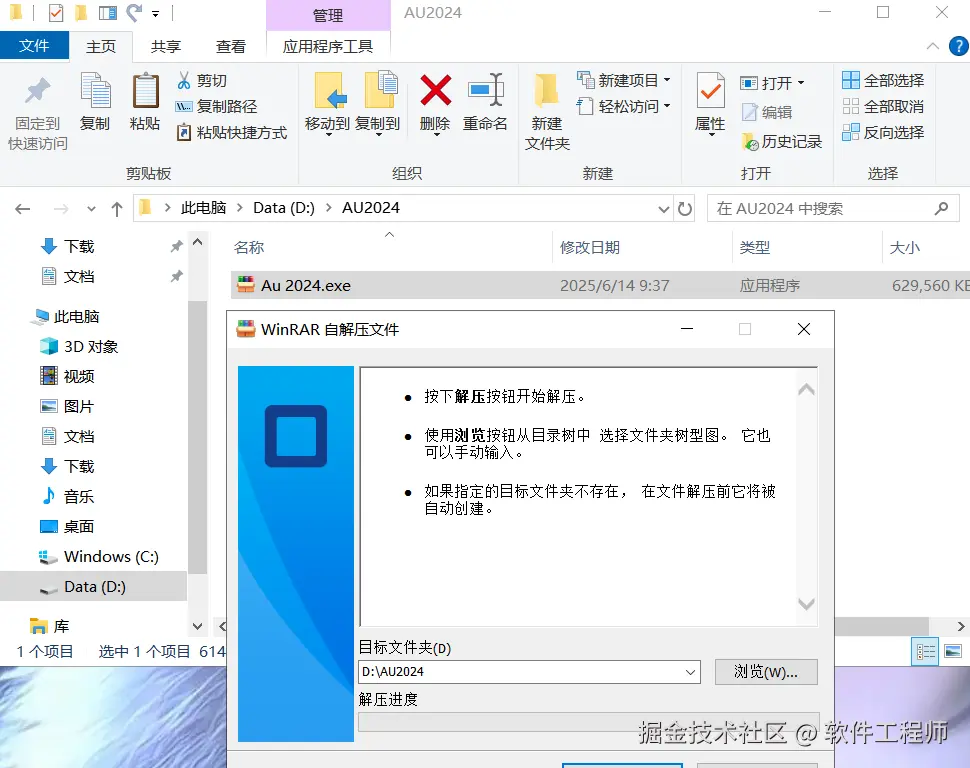Open 视频 folder in sidebar

click(x=79, y=376)
